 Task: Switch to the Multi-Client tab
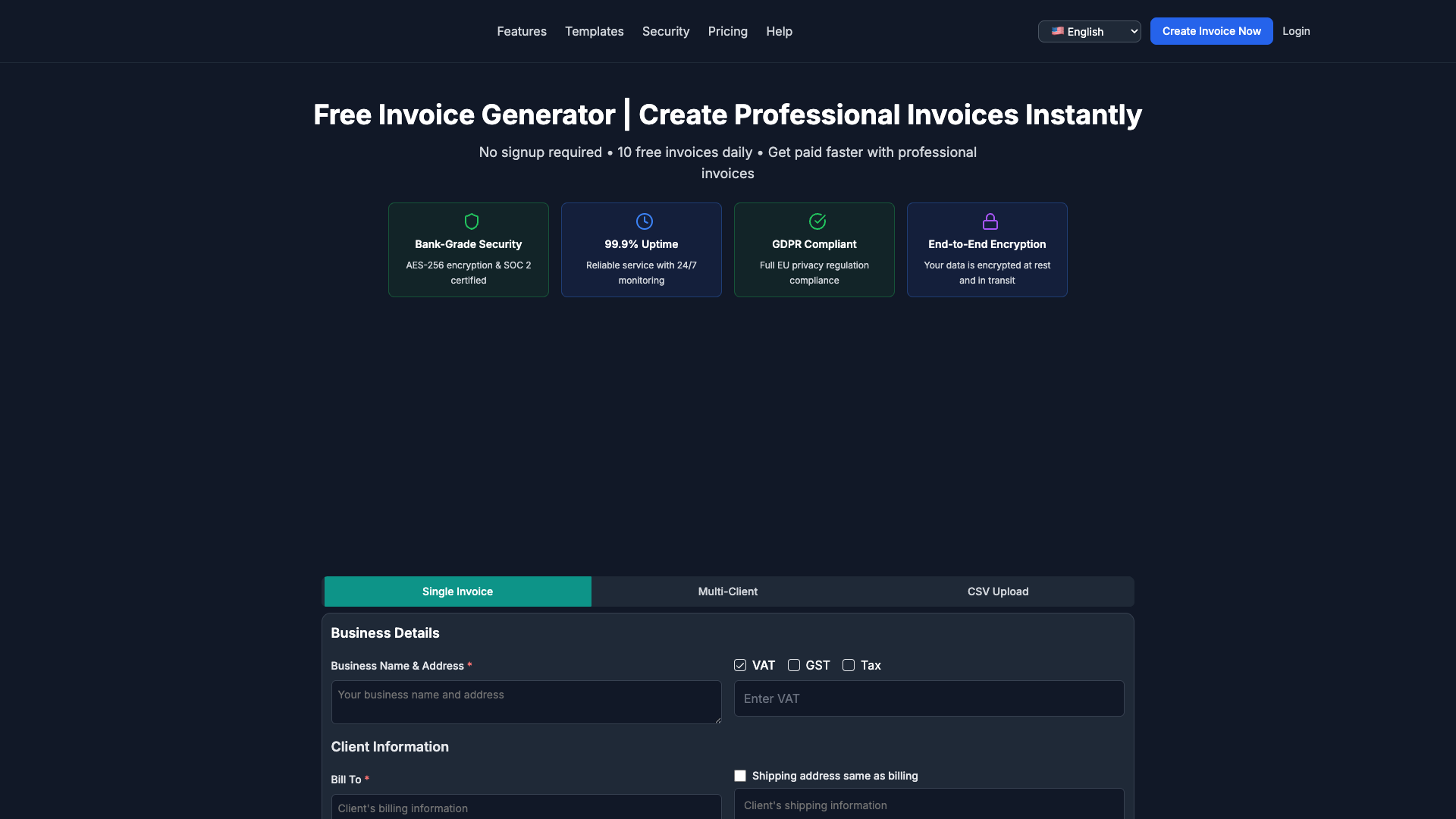pos(727,591)
